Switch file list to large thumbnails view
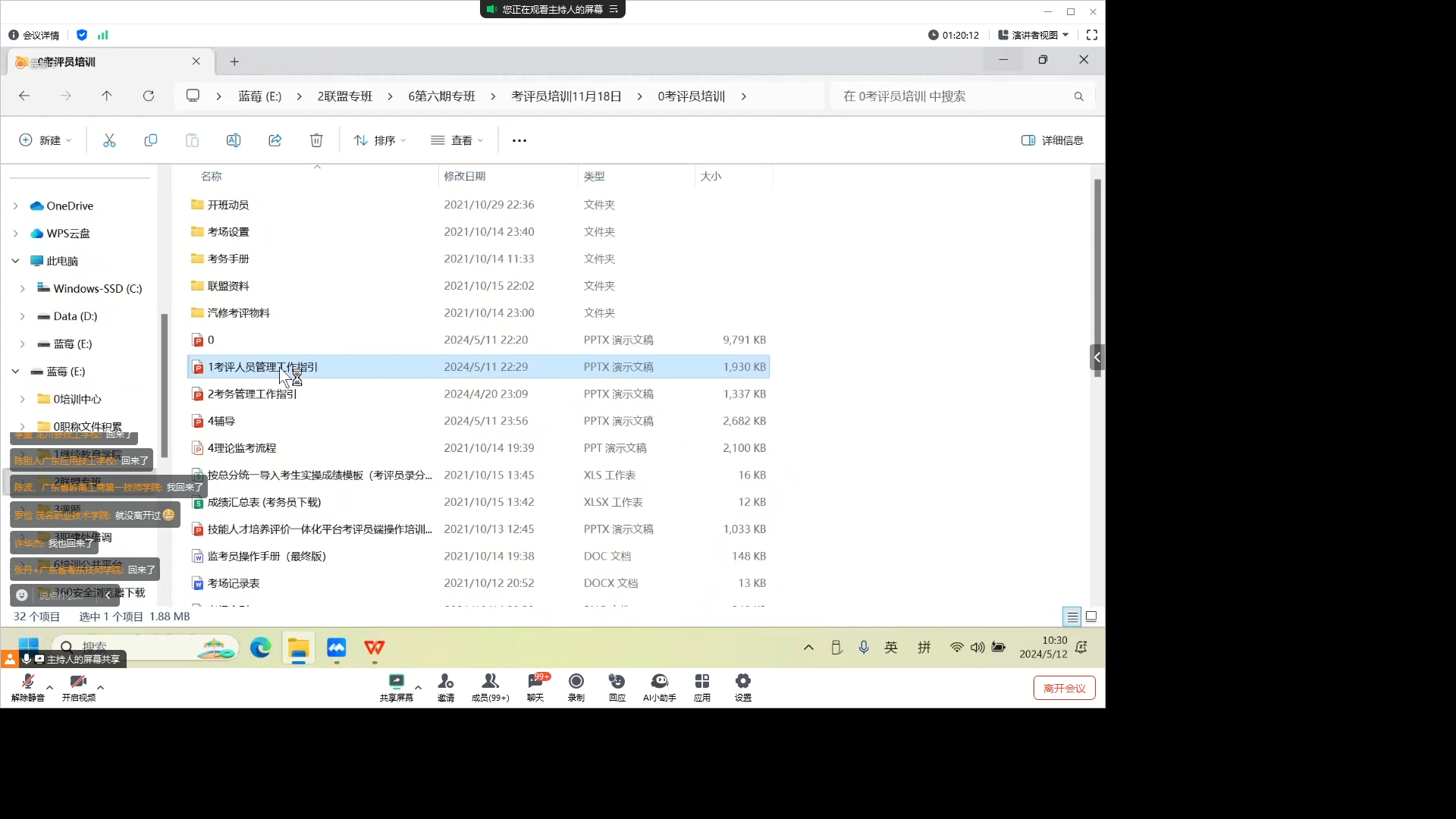Viewport: 1456px width, 819px height. pyautogui.click(x=1092, y=617)
